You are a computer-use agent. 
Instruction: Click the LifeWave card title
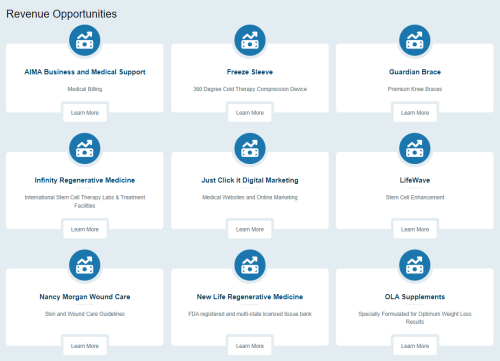click(415, 180)
